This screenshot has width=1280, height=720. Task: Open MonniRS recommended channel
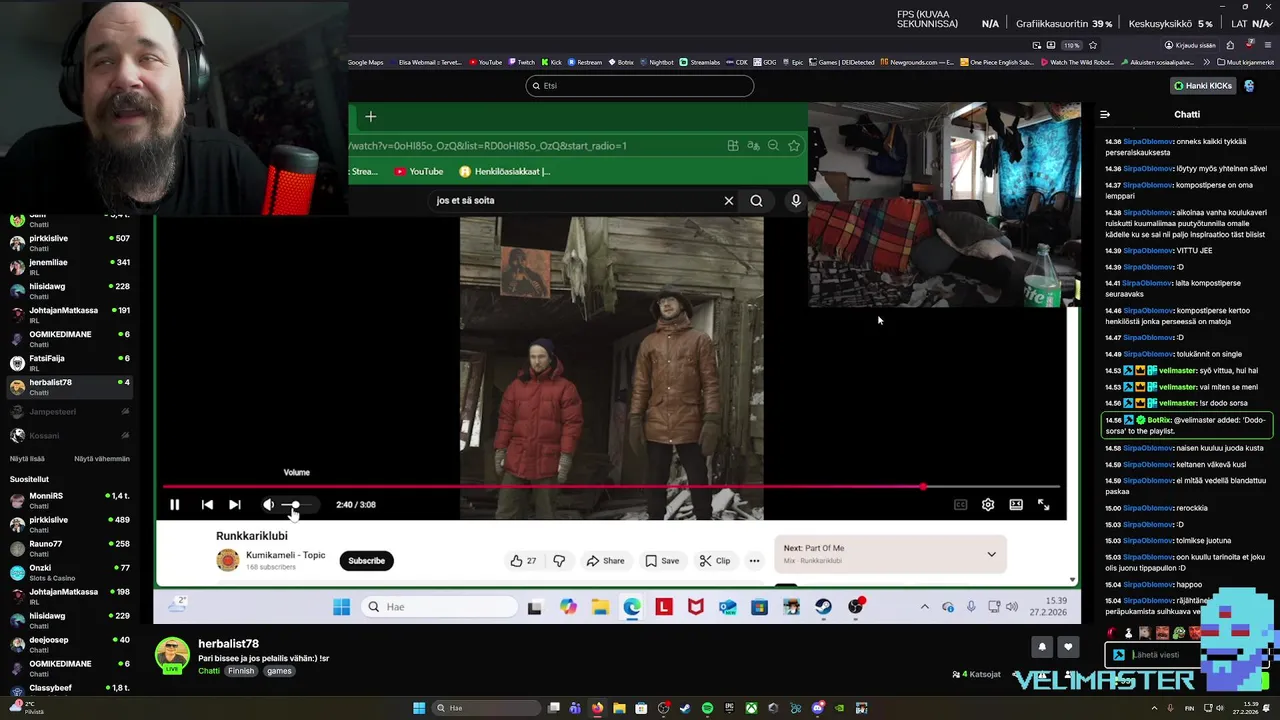[68, 501]
